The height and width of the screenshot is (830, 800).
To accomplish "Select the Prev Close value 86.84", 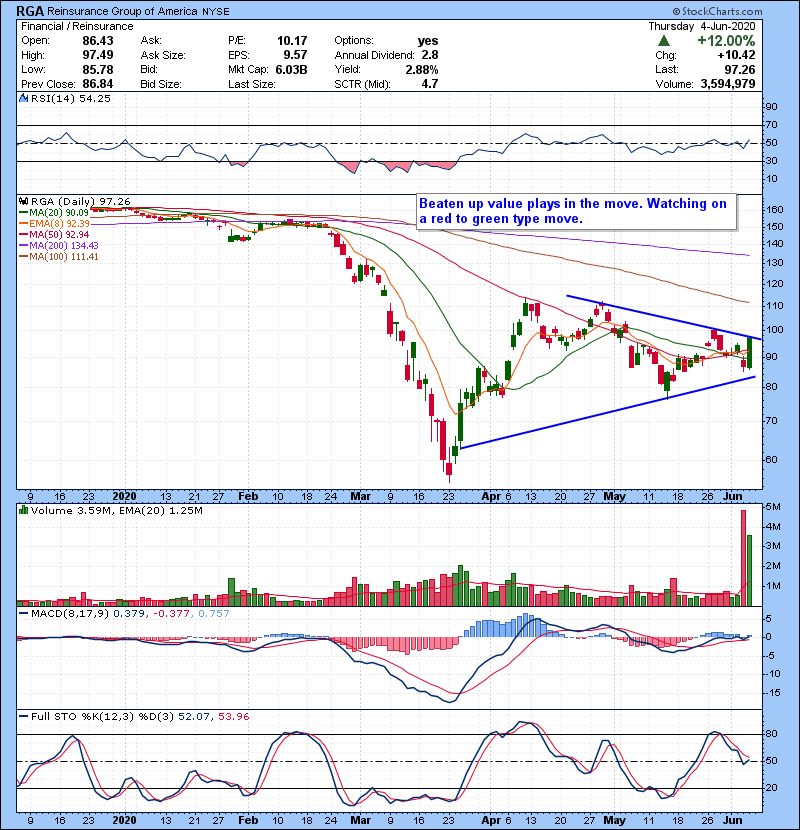I will pos(98,84).
